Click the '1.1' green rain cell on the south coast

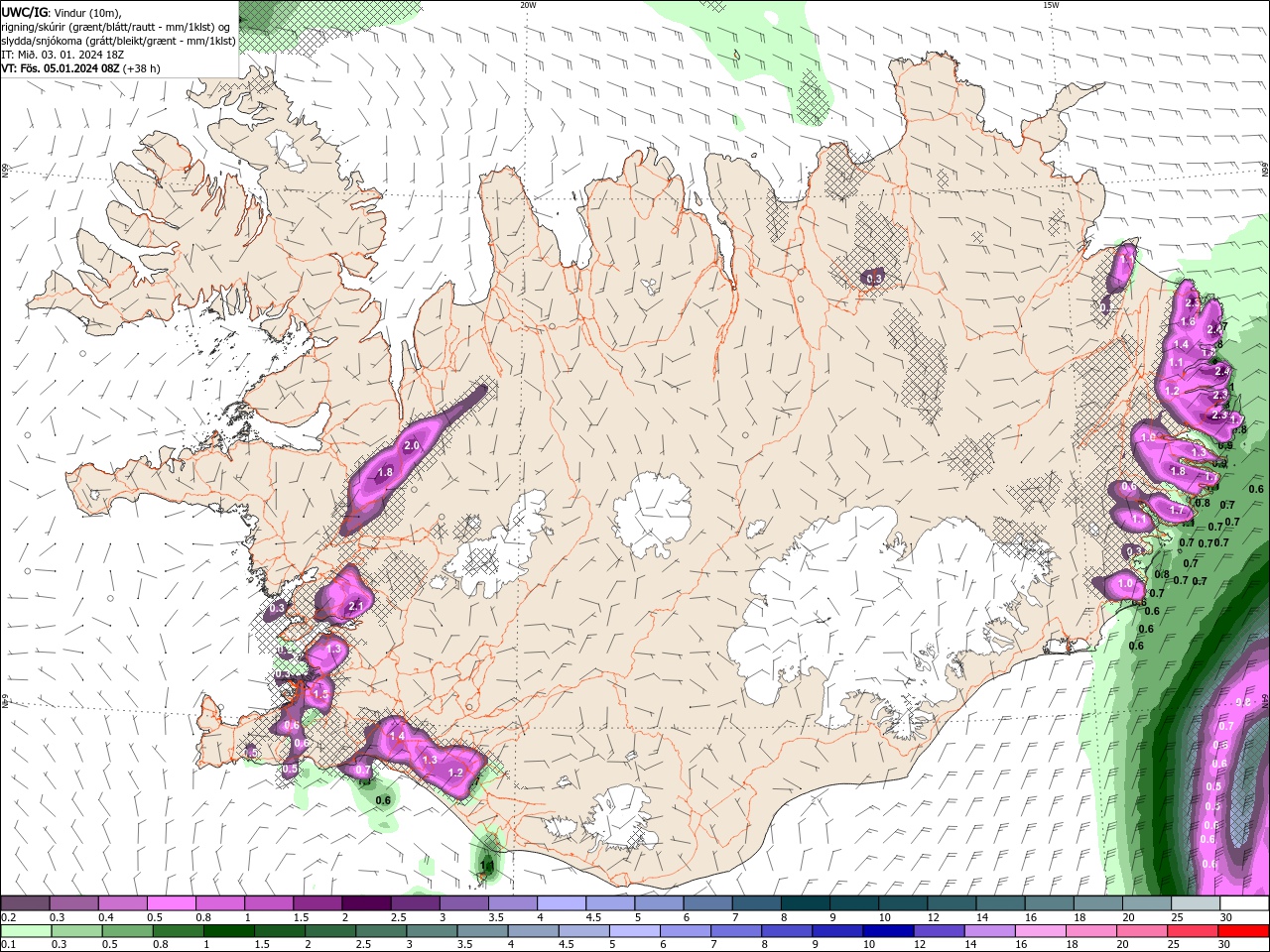[x=486, y=866]
